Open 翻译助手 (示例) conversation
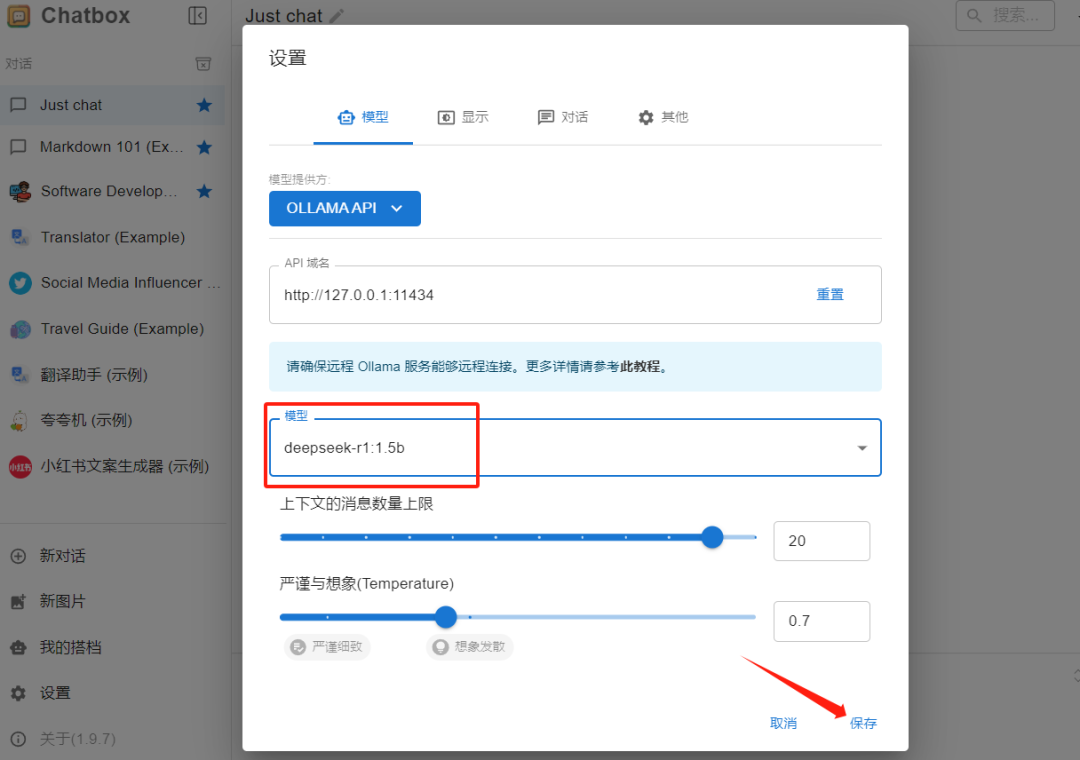This screenshot has width=1080, height=760. click(x=112, y=375)
